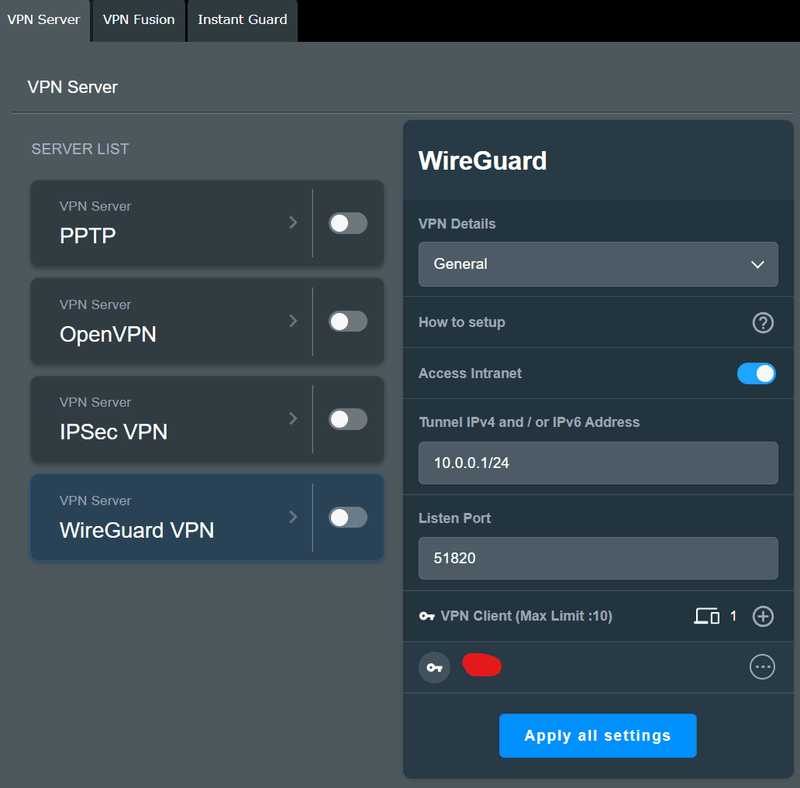Image resolution: width=800 pixels, height=788 pixels.
Task: Click the small key icon before VPN Client label
Action: click(x=427, y=616)
